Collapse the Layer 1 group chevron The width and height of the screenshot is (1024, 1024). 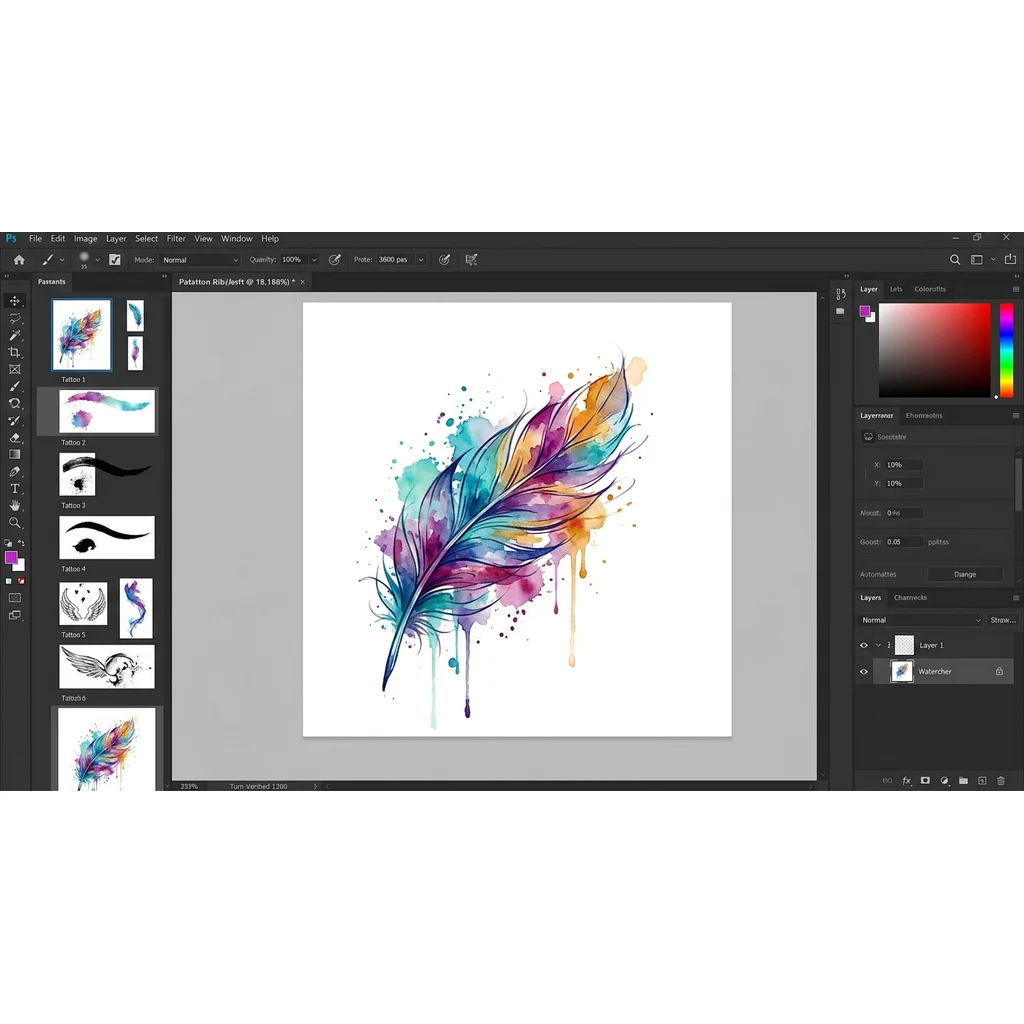(877, 646)
